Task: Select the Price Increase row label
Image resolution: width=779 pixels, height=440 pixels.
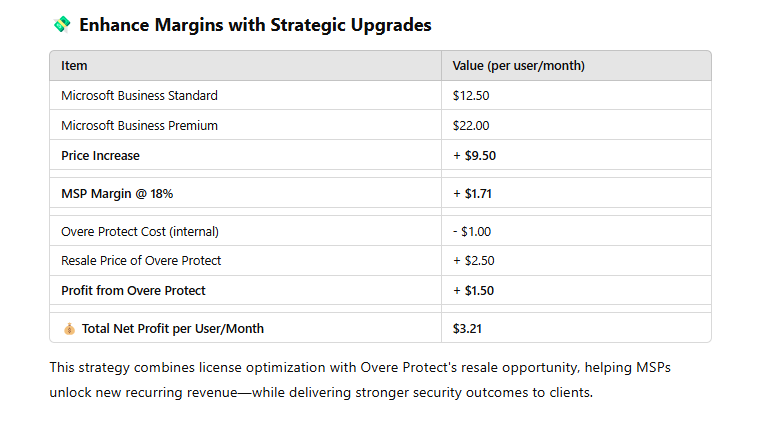Action: point(100,155)
